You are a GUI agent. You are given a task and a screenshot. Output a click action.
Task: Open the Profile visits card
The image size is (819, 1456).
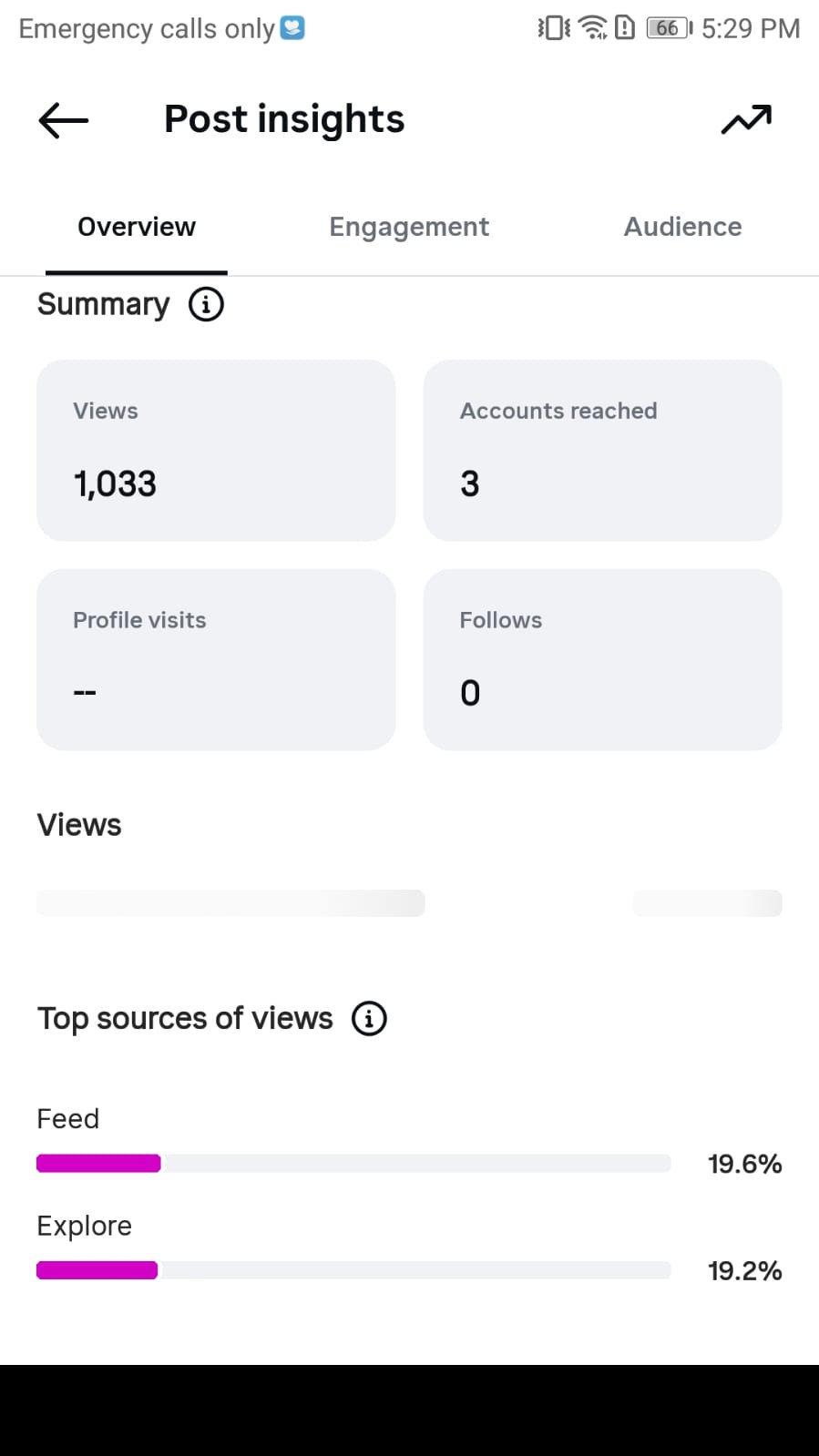[x=216, y=659]
